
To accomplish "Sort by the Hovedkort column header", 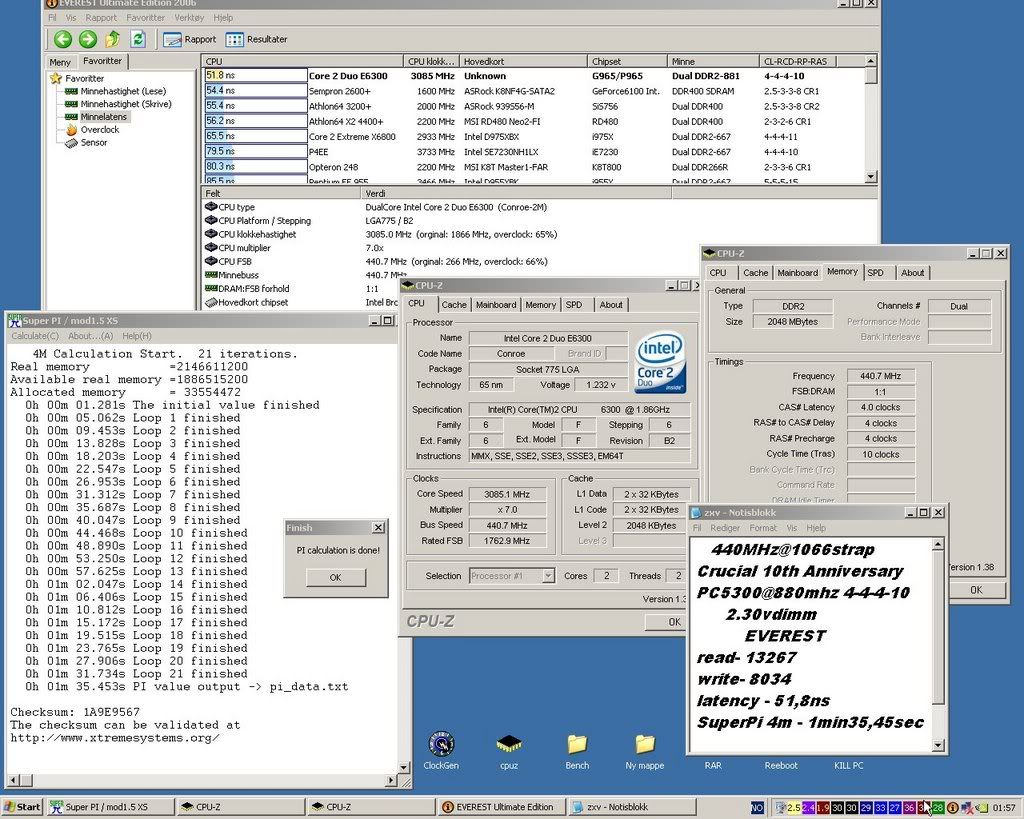I will pyautogui.click(x=523, y=61).
